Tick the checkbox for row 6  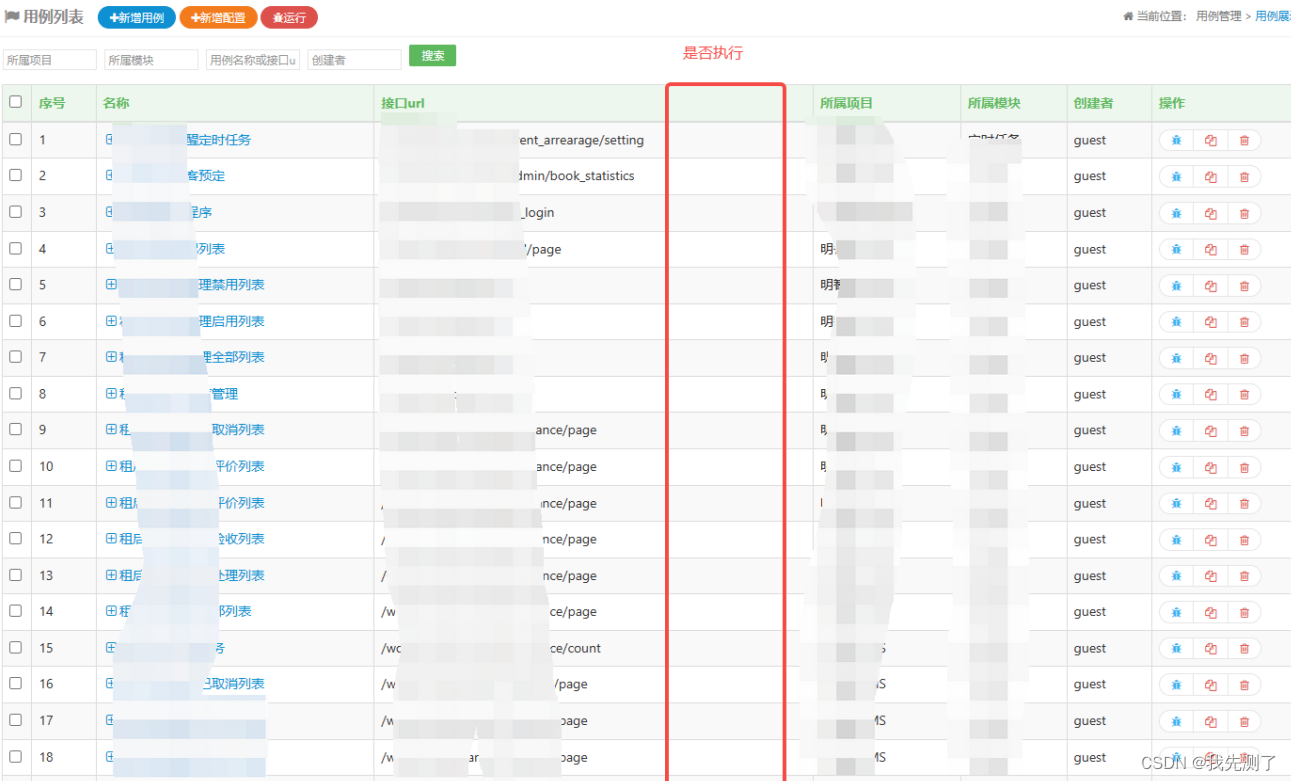point(15,321)
